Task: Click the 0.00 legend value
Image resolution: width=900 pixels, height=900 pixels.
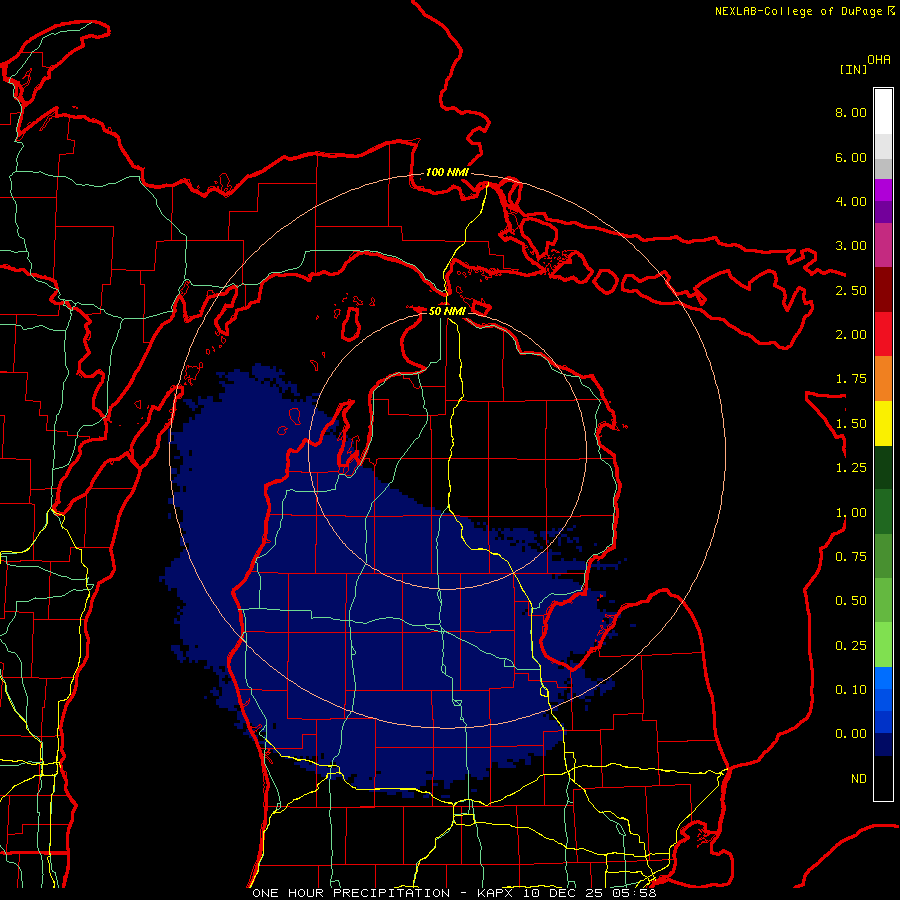Action: (x=851, y=734)
